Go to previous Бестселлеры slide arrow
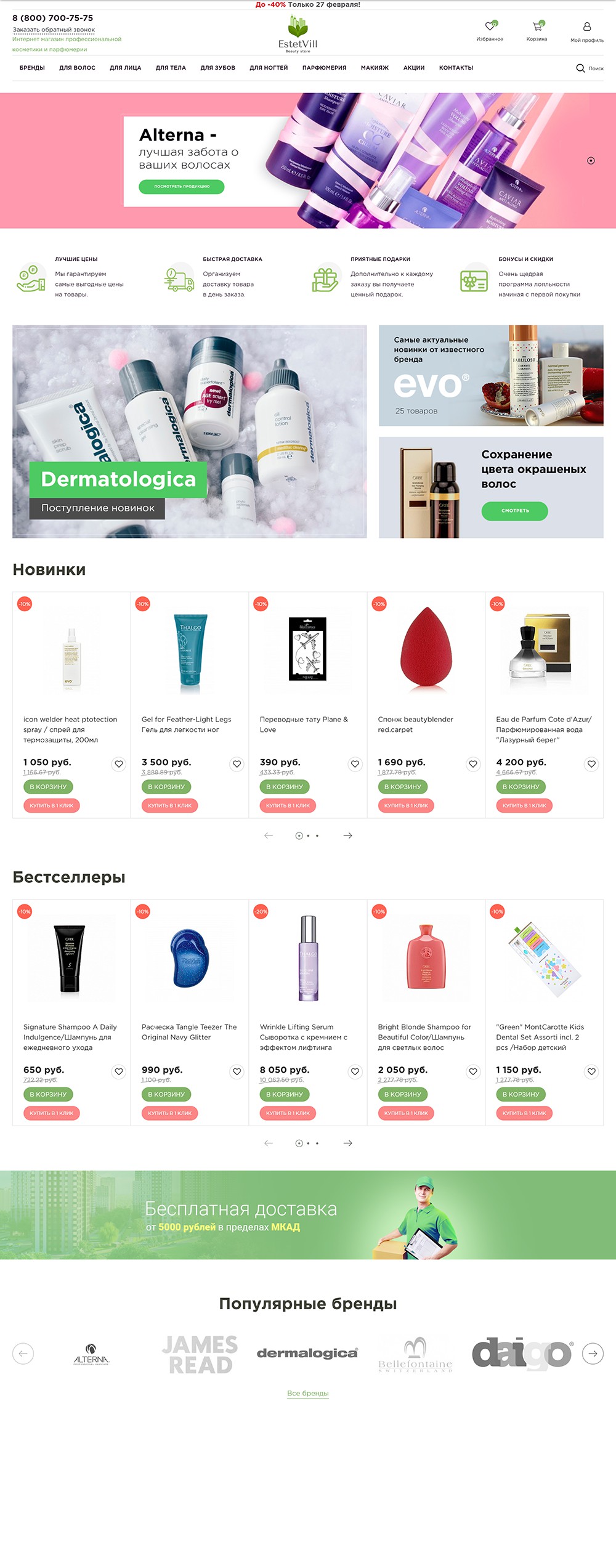 [x=269, y=1143]
